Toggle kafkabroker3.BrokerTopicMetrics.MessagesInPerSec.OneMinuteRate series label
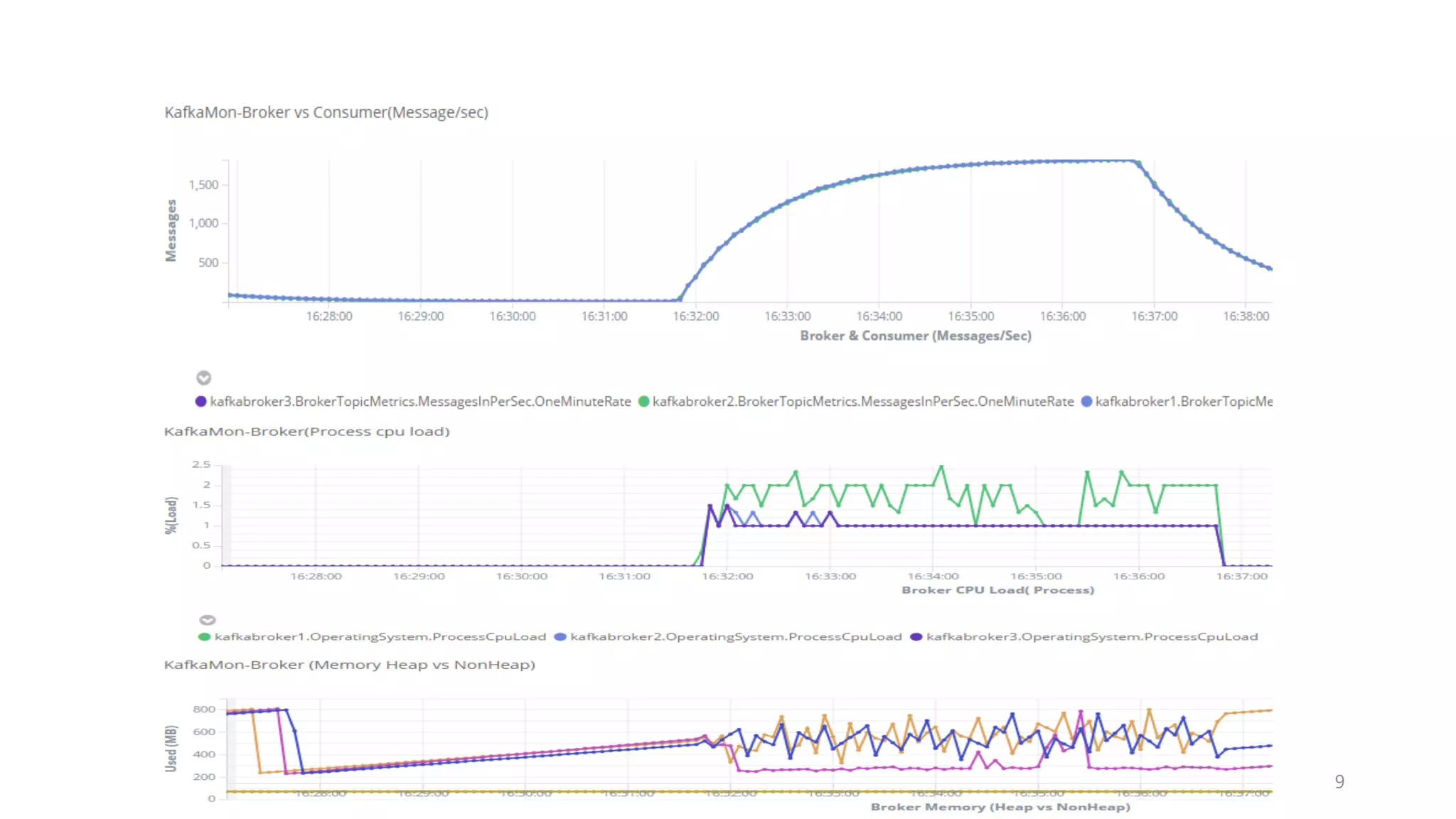The height and width of the screenshot is (819, 1456). pyautogui.click(x=420, y=402)
